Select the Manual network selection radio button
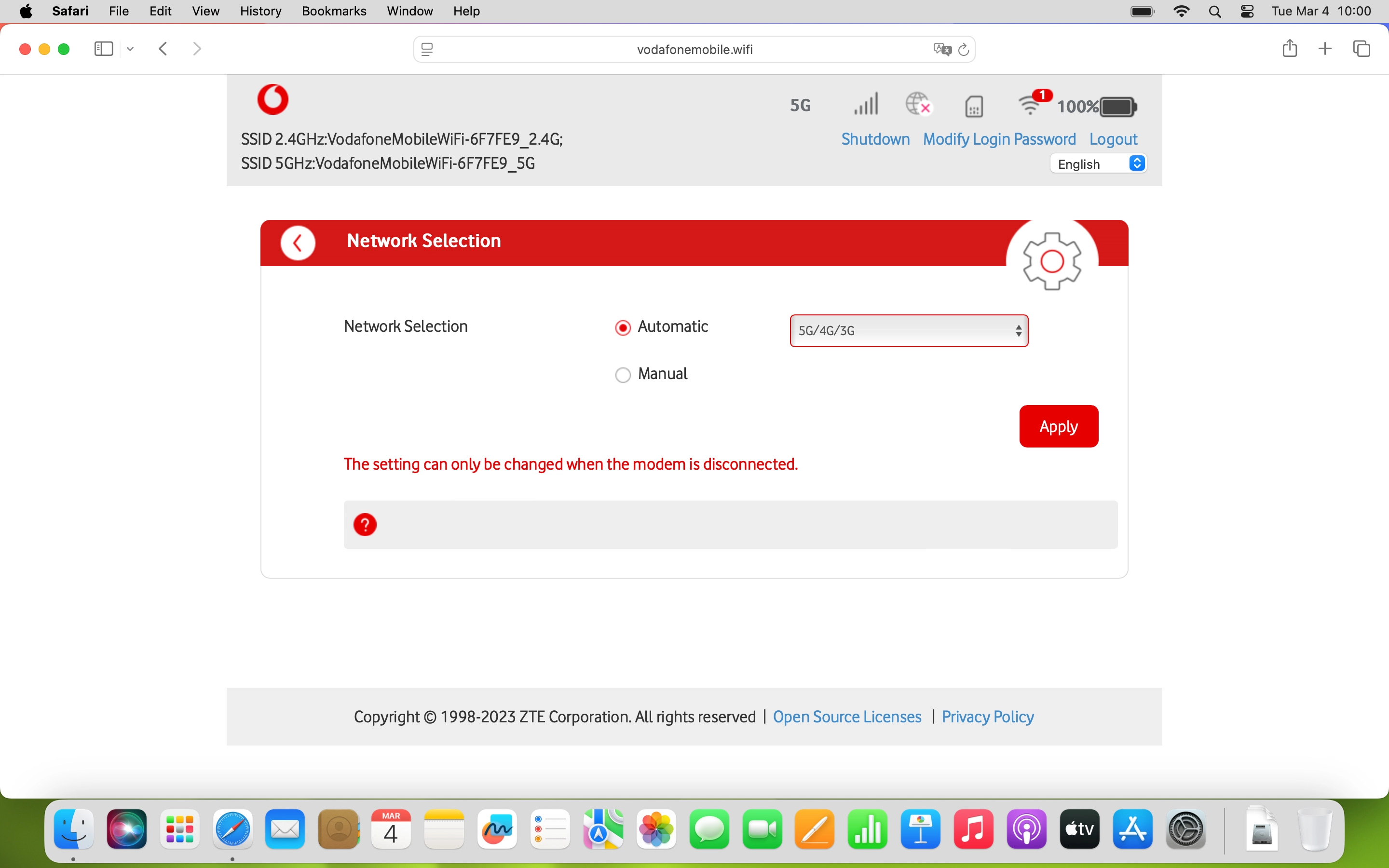Screen dimensions: 1389x868 coord(623,374)
